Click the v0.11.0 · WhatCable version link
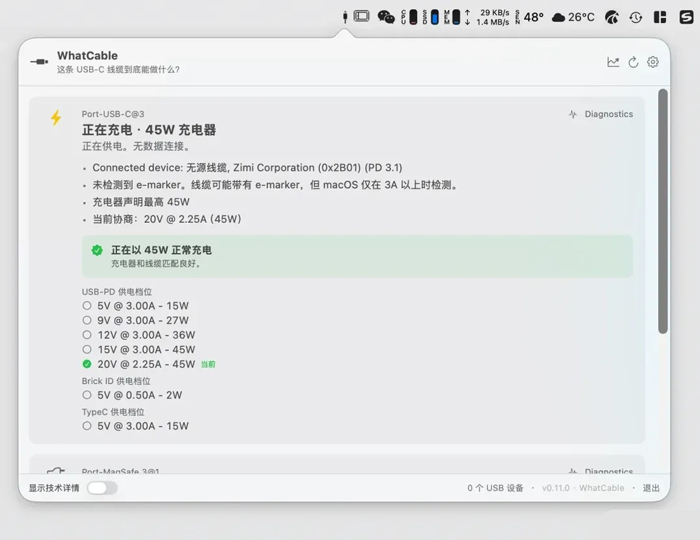700x540 pixels. pos(583,488)
